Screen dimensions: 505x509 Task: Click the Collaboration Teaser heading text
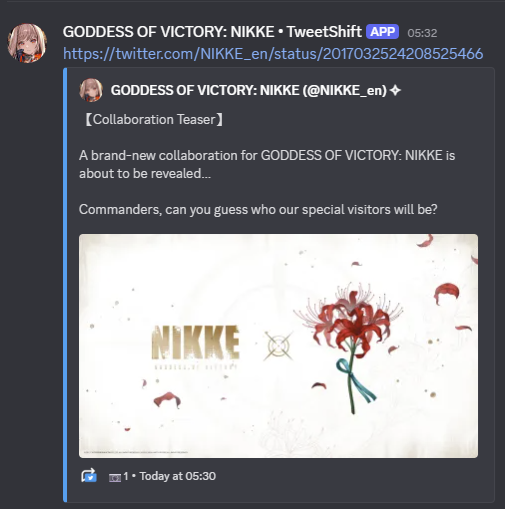click(154, 120)
